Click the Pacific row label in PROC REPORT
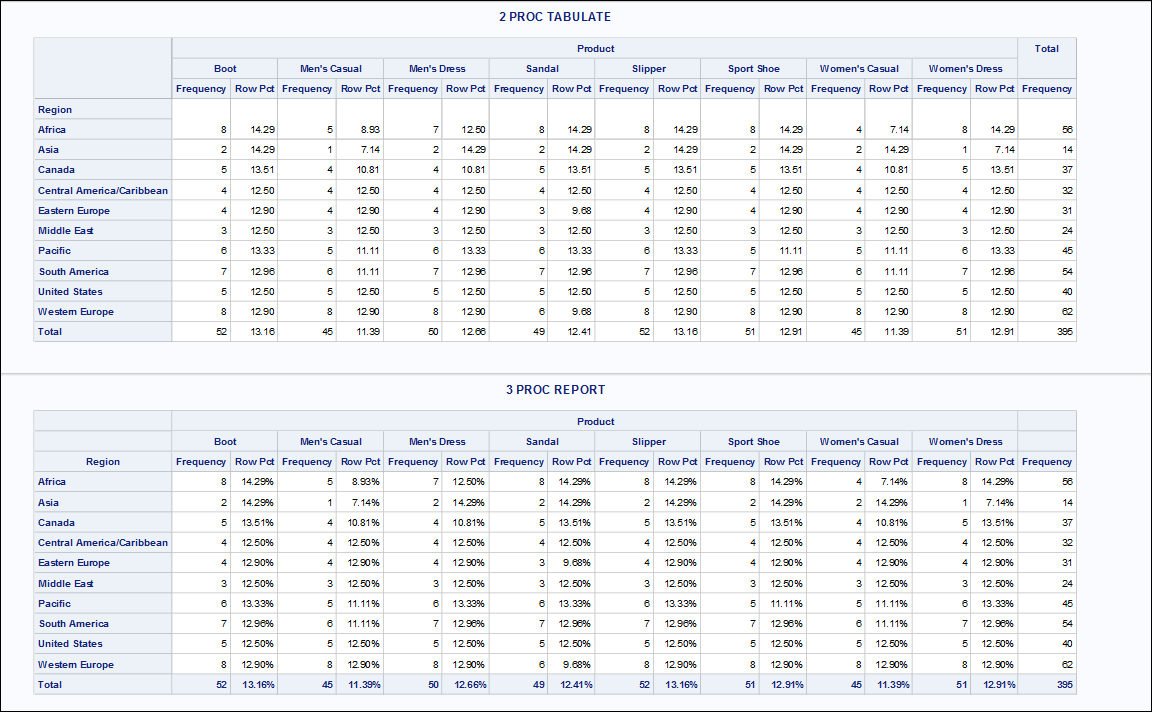This screenshot has height=712, width=1152. (55, 604)
